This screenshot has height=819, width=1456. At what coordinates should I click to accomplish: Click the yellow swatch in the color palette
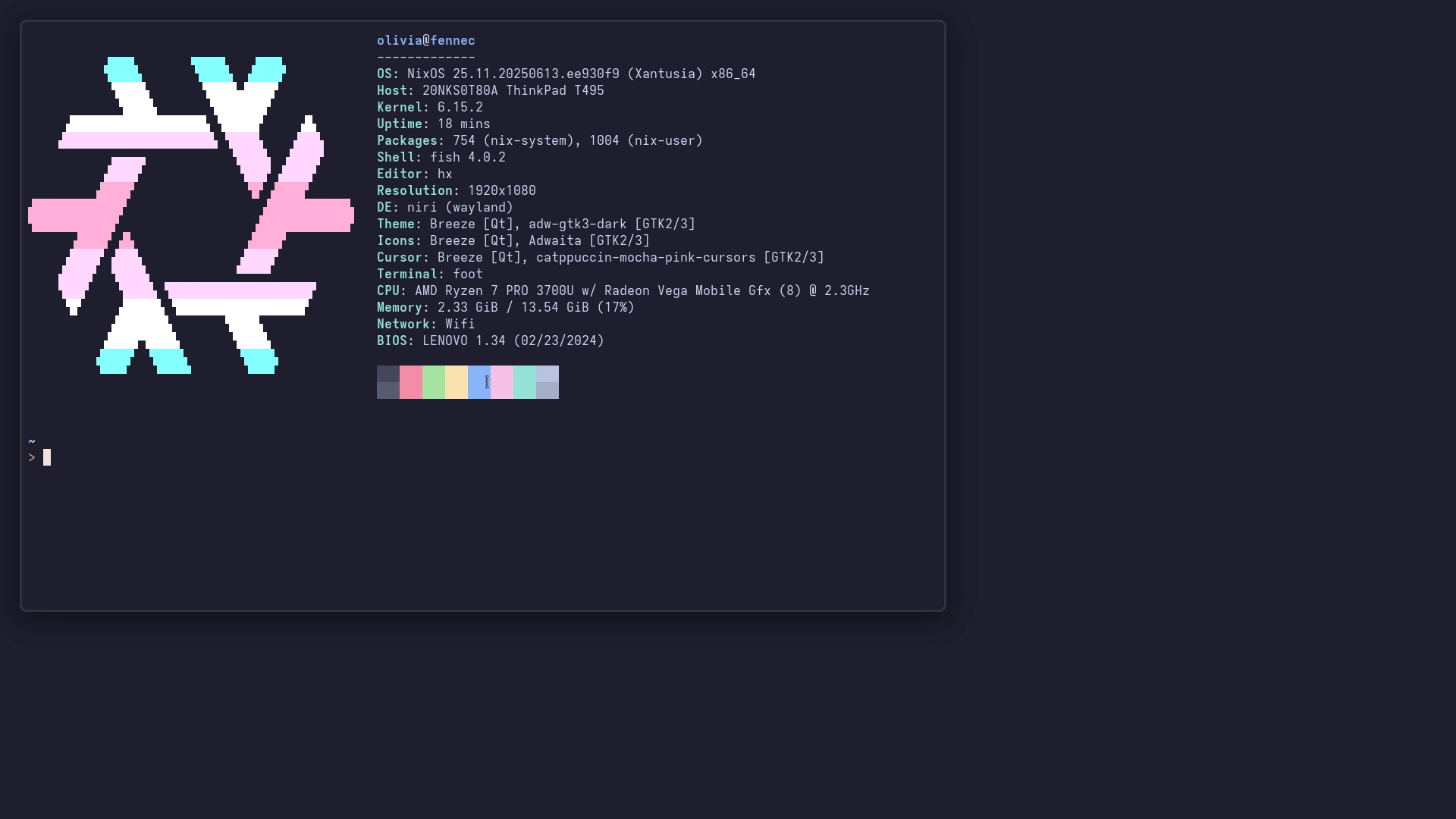coord(457,382)
